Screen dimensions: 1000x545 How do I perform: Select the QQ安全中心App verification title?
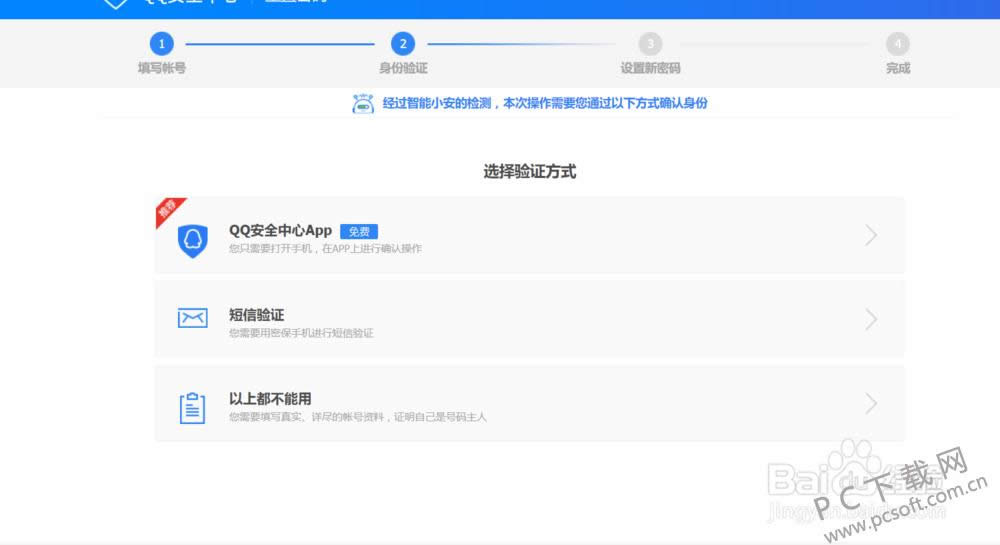[281, 230]
